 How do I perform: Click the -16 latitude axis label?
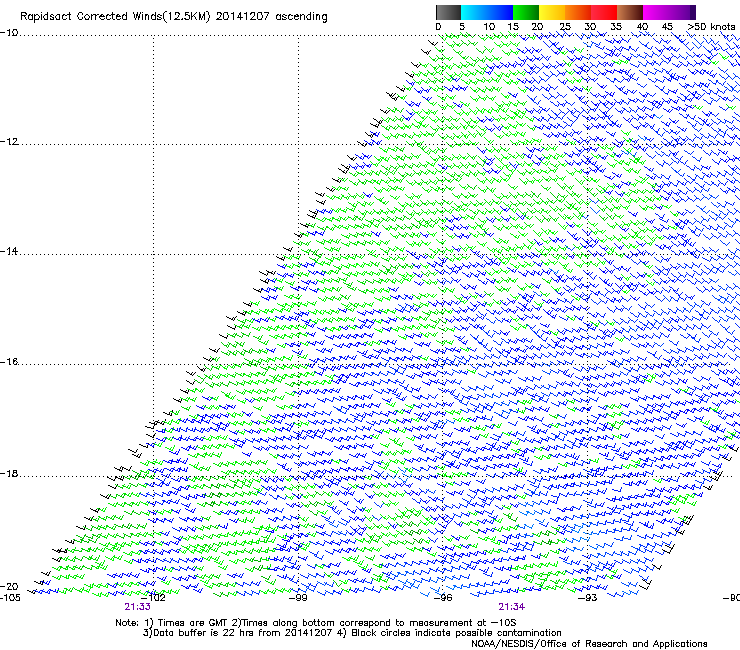[9, 362]
